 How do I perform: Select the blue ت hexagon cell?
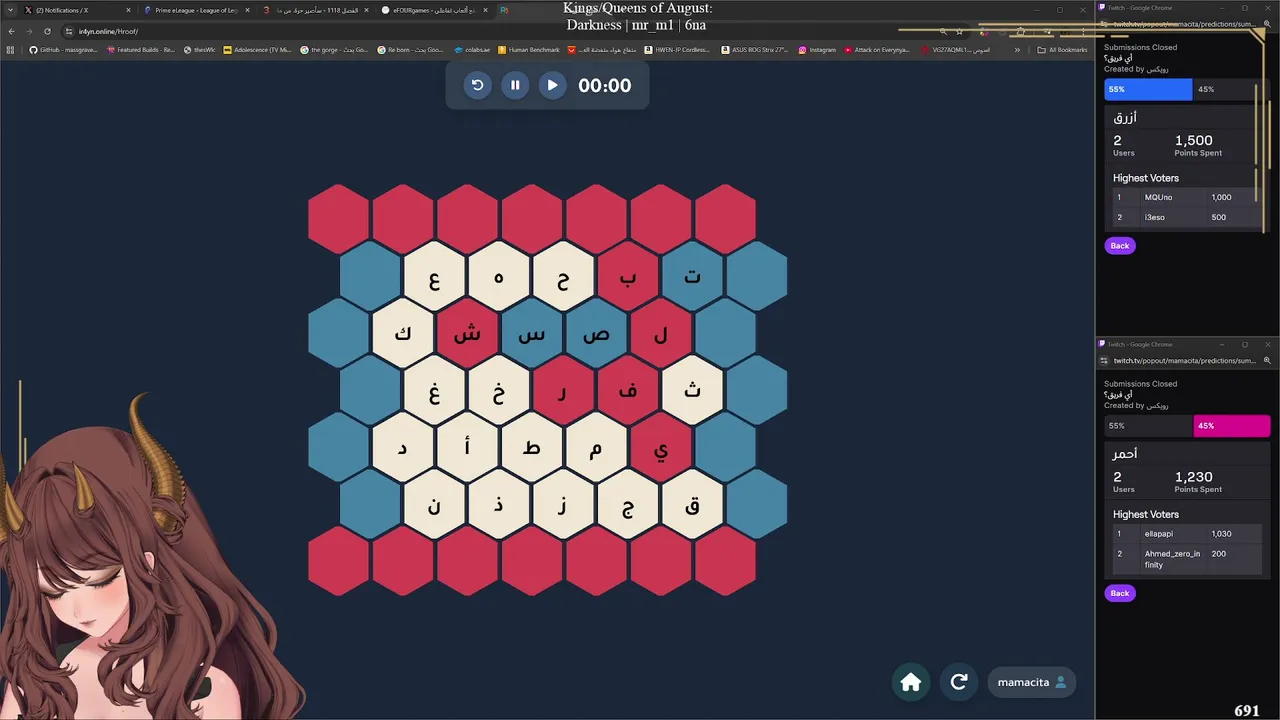point(692,276)
